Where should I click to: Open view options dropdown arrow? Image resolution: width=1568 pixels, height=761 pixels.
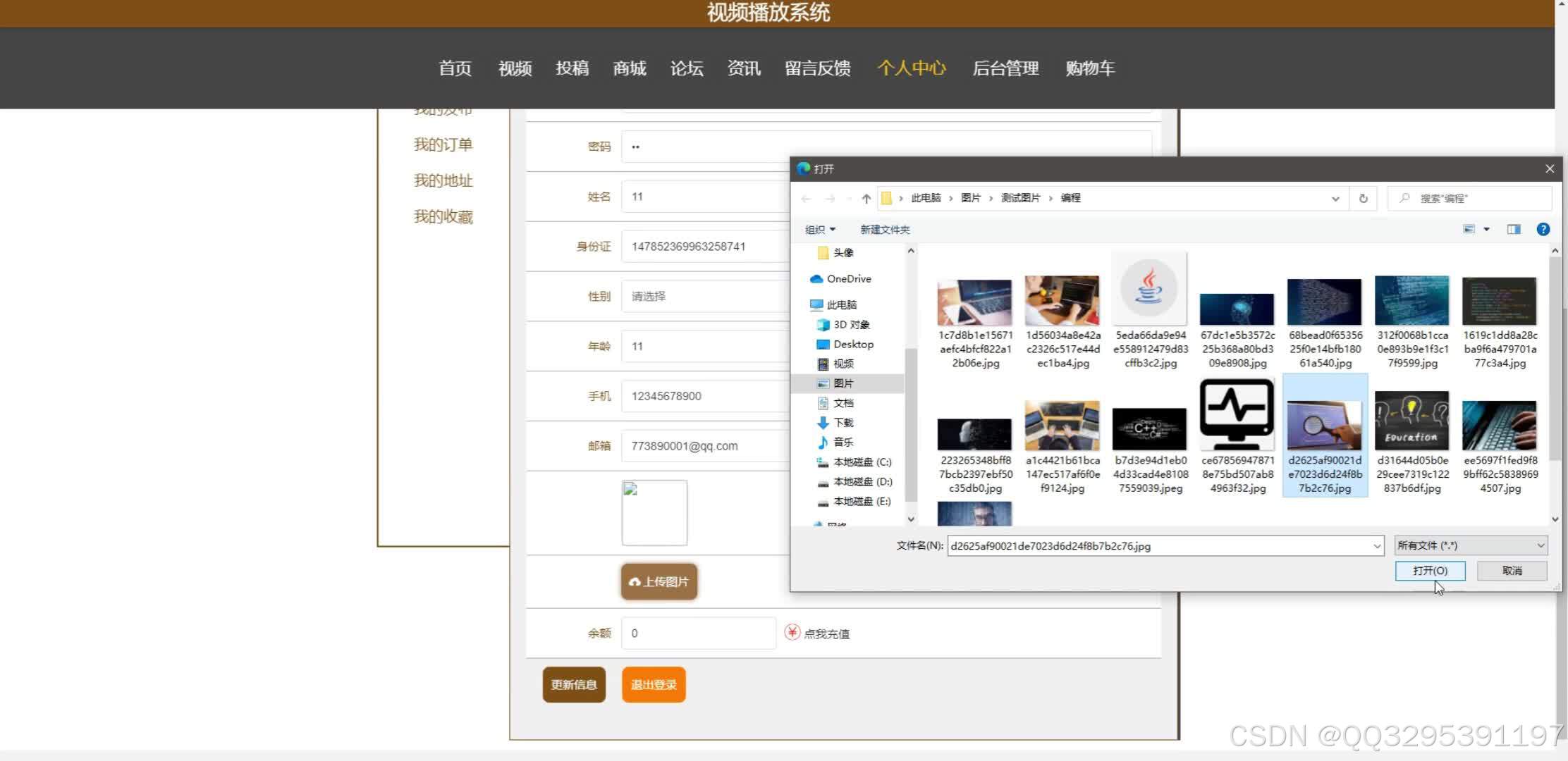(x=1487, y=229)
